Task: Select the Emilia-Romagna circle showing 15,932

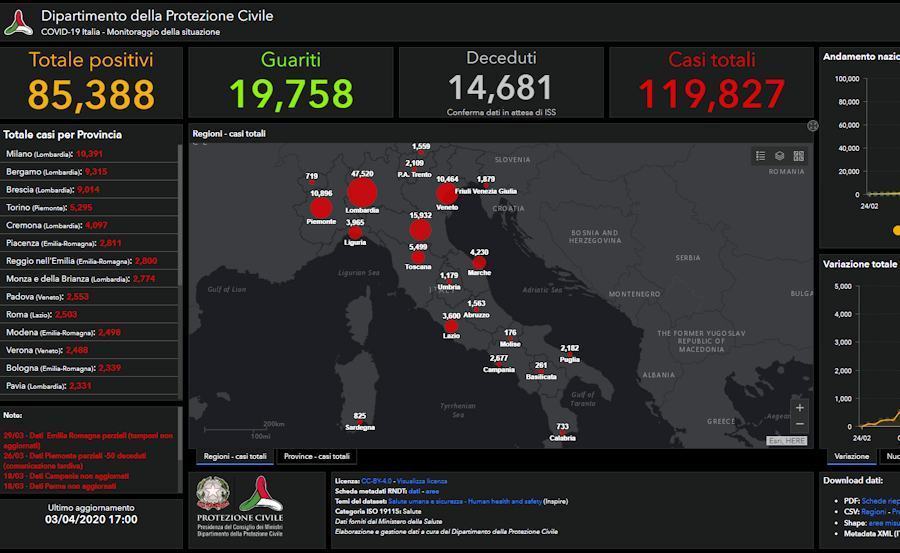Action: click(x=420, y=230)
